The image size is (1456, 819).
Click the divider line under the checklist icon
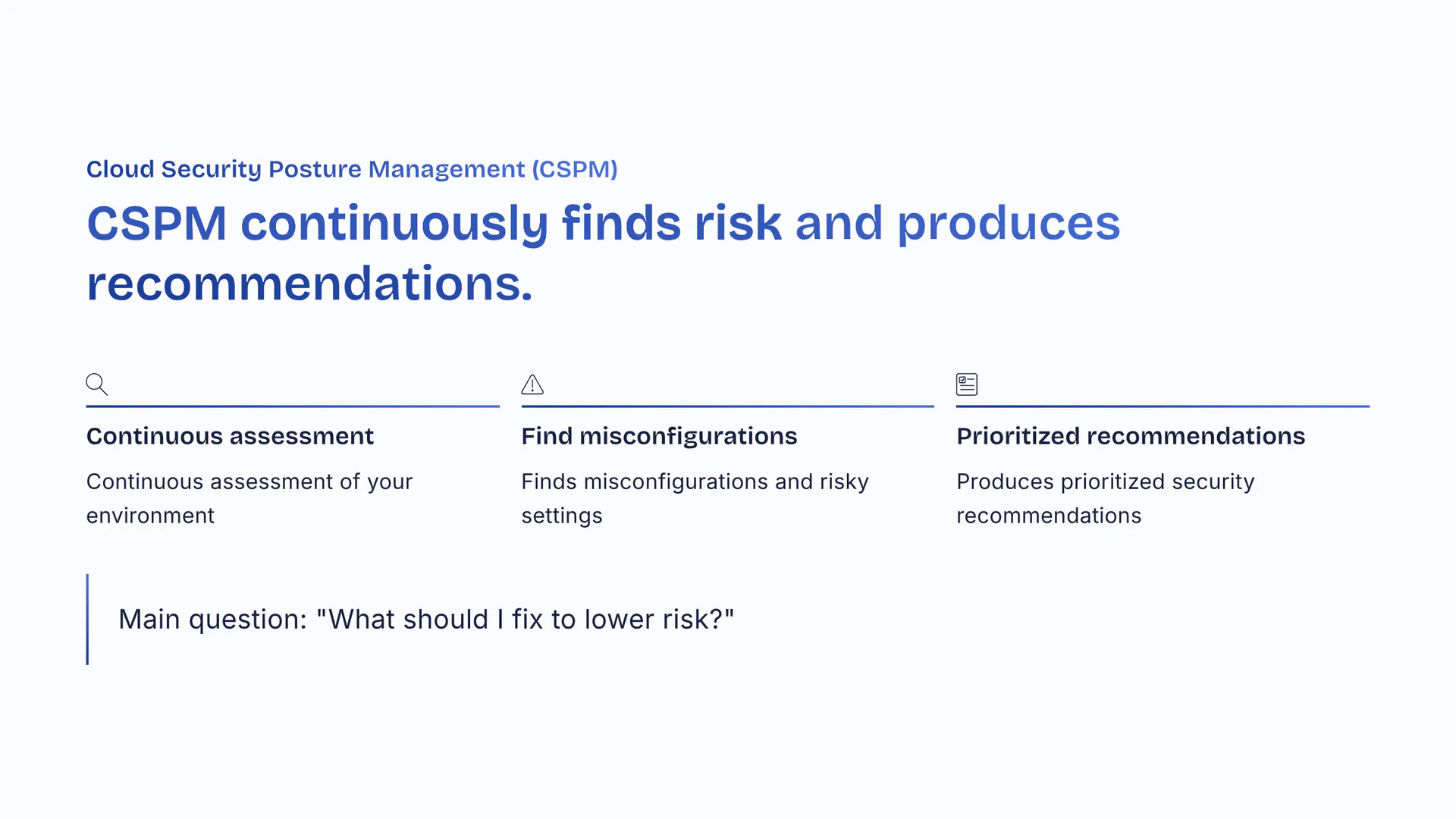pos(1163,406)
